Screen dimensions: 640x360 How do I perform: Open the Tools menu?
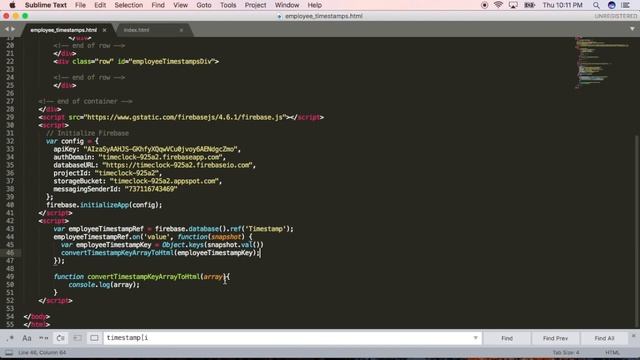(228, 5)
